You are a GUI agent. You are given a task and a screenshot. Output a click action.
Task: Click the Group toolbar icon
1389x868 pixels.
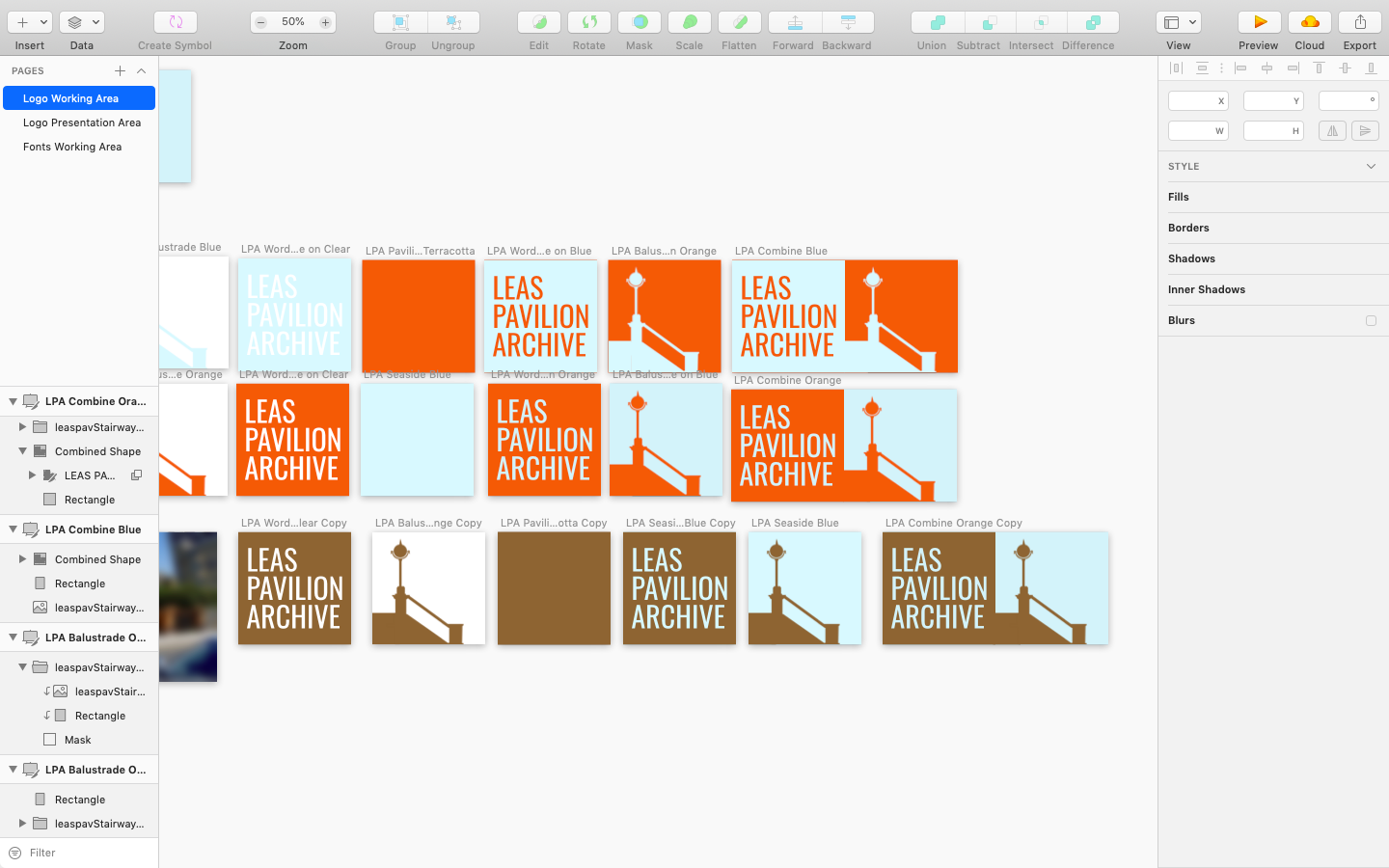(400, 21)
